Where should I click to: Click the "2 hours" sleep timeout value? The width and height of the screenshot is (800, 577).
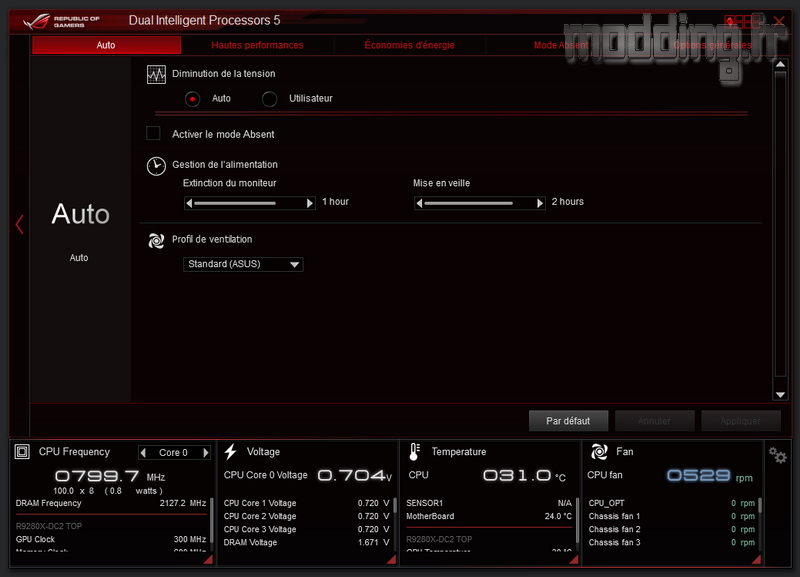point(567,202)
